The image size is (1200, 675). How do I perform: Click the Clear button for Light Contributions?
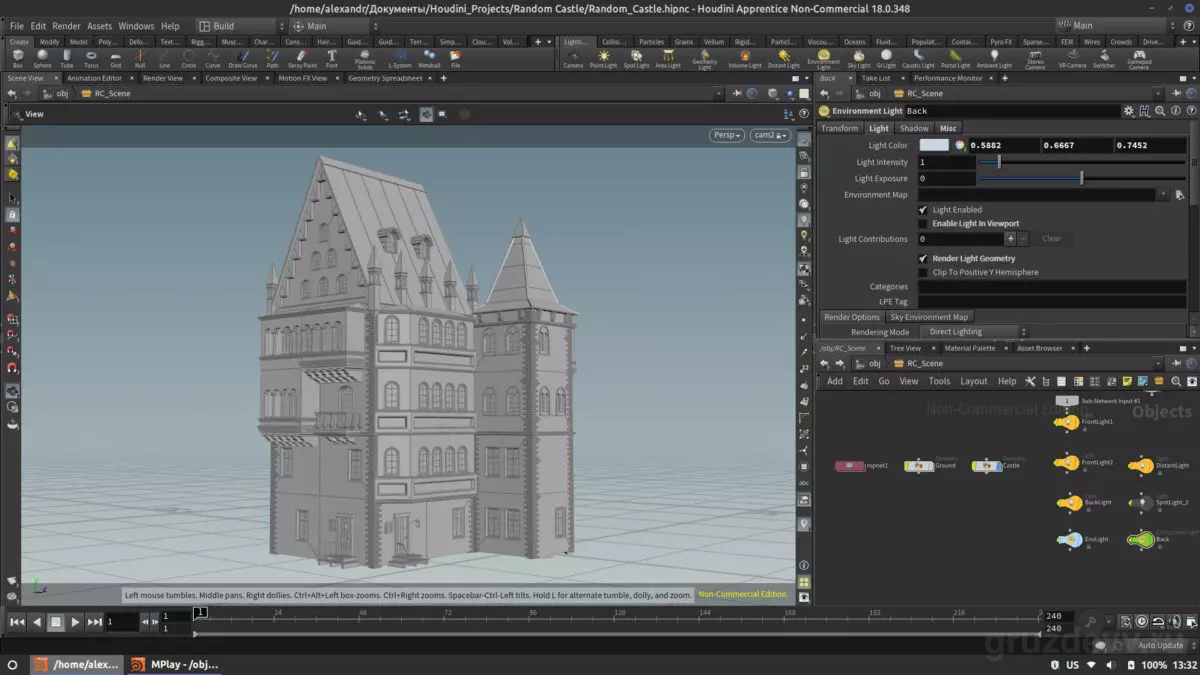[x=1051, y=239]
